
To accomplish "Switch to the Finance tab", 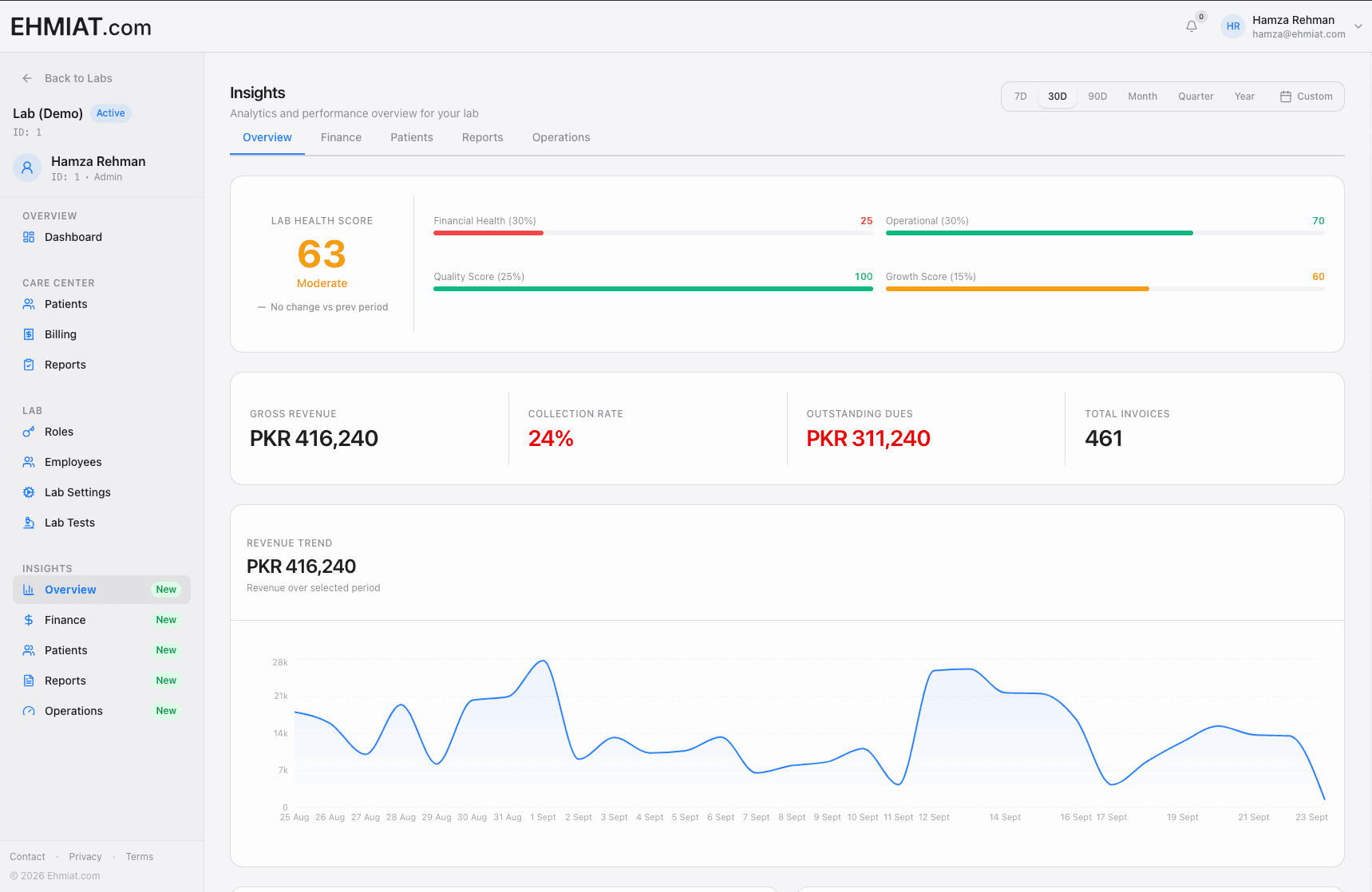I will click(341, 137).
